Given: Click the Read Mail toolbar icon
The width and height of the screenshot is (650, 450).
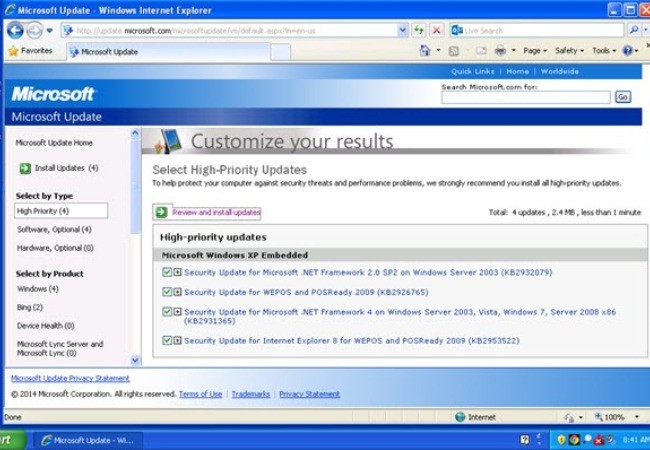Looking at the screenshot, I should pyautogui.click(x=481, y=51).
